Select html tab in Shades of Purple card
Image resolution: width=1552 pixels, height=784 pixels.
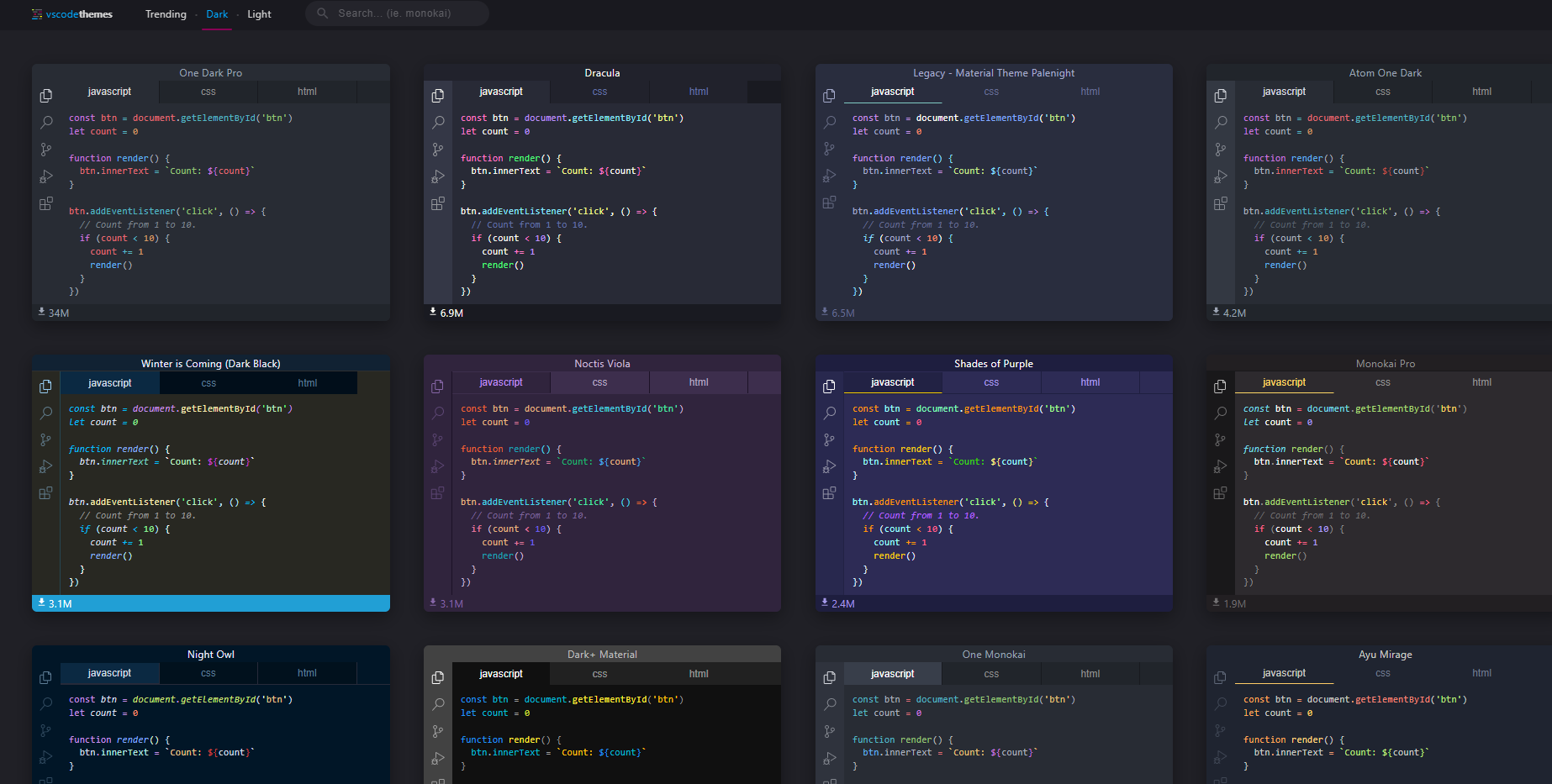(1090, 382)
